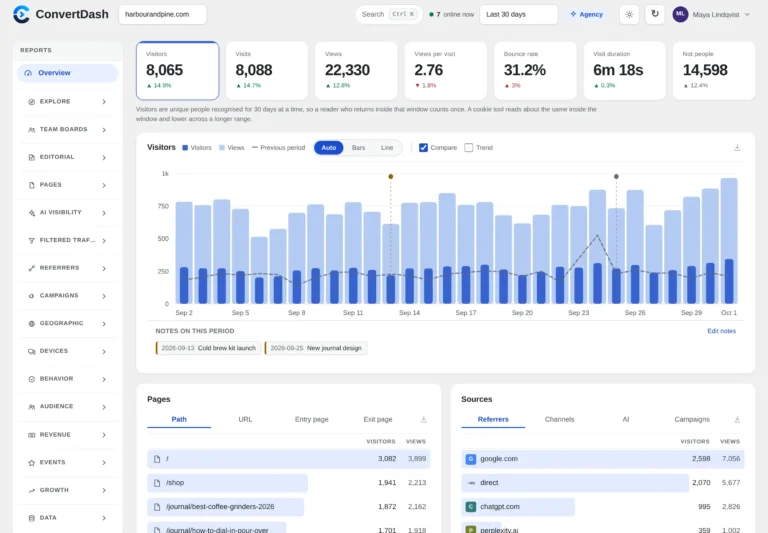Open the harbourandpine.com site selector
This screenshot has height=533, width=768.
point(163,14)
